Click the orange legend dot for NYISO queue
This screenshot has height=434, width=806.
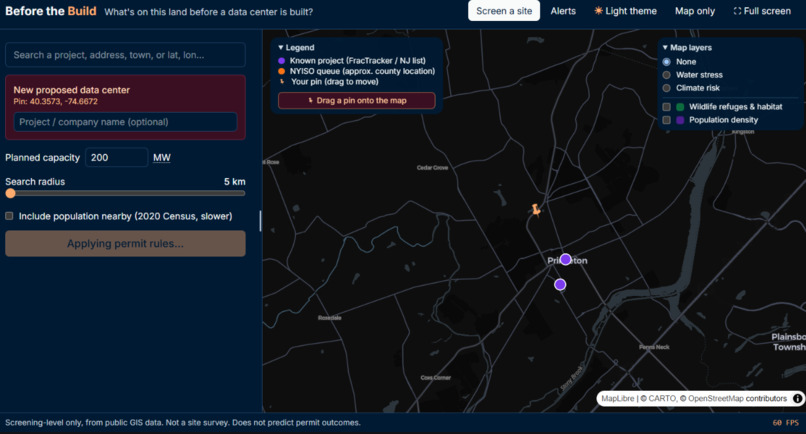(x=281, y=71)
